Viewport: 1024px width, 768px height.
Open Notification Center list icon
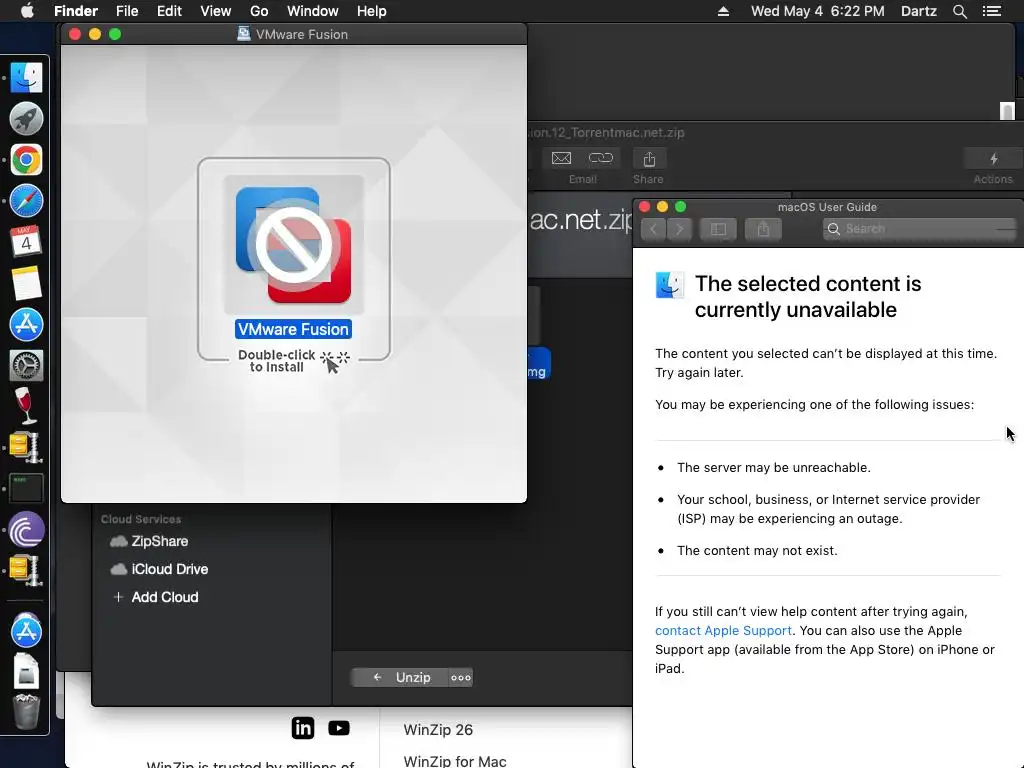pyautogui.click(x=992, y=11)
